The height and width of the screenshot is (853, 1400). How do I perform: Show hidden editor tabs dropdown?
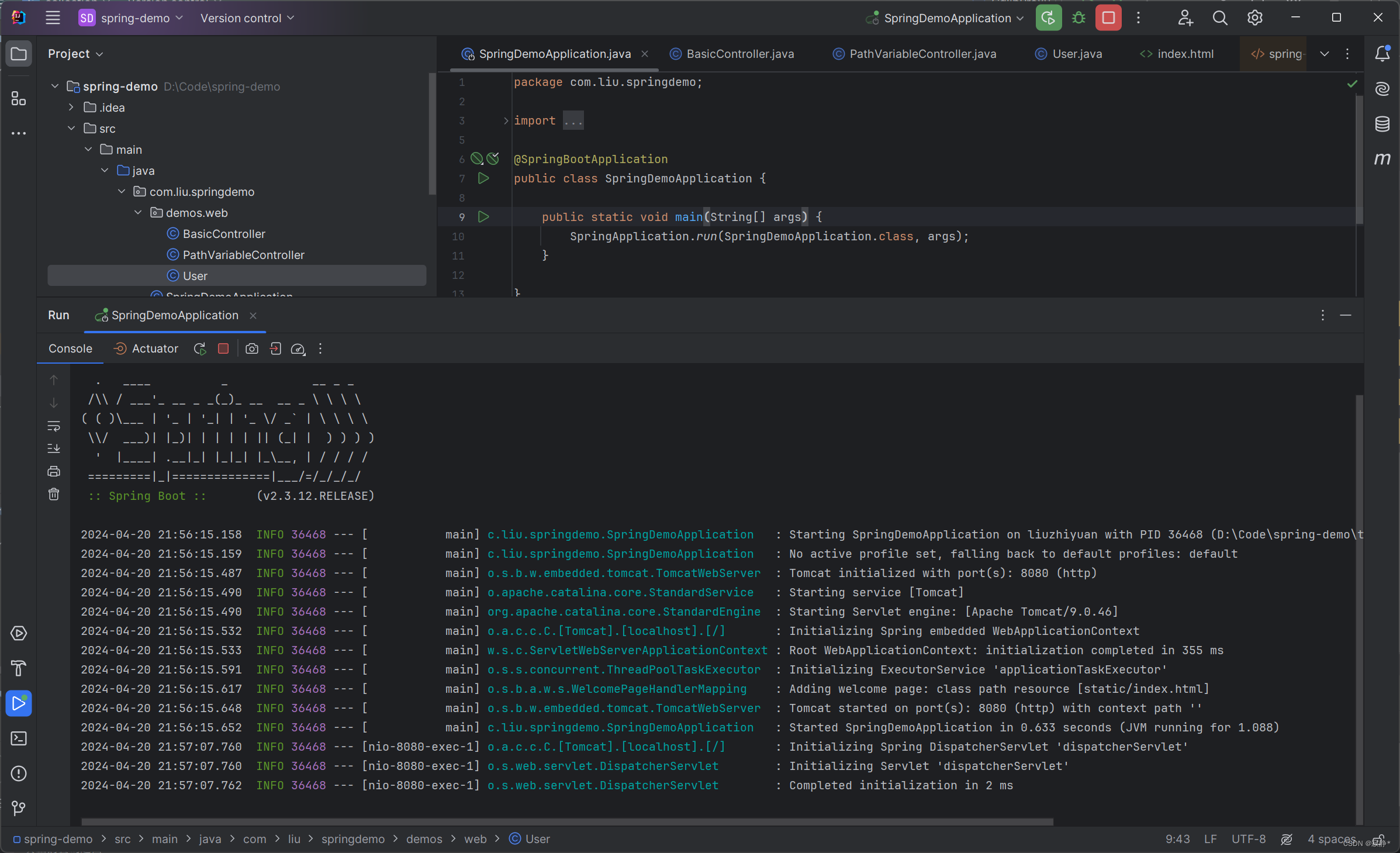pyautogui.click(x=1324, y=54)
